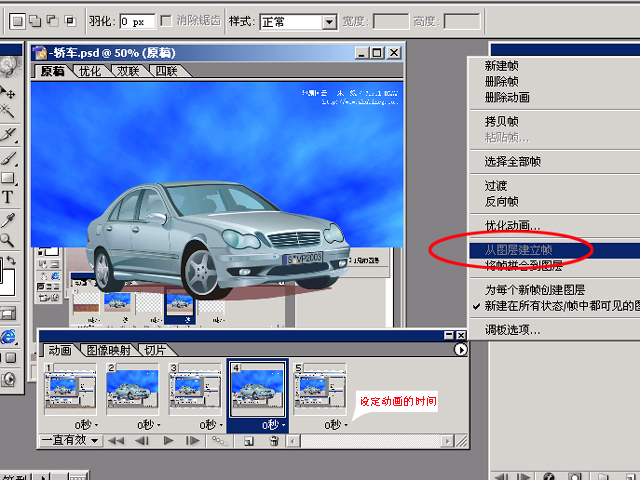Open the animation palette flyout menu arrow
This screenshot has height=480, width=640.
pyautogui.click(x=460, y=350)
